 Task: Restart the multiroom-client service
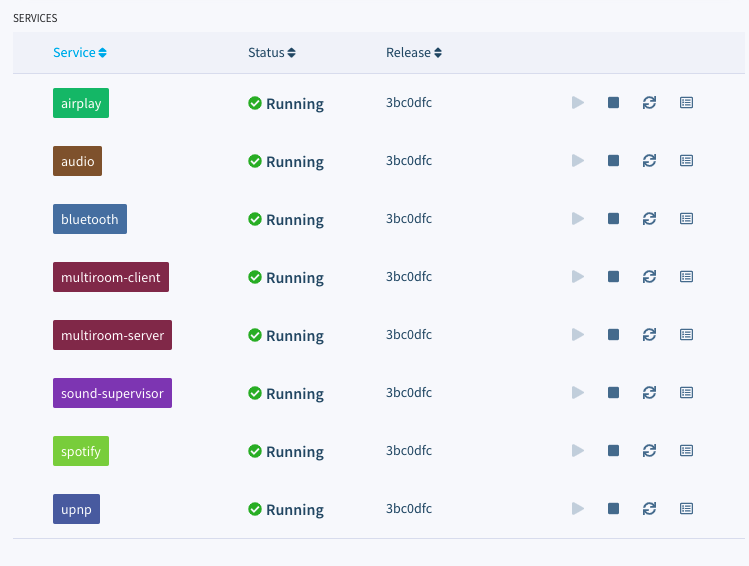tap(649, 277)
